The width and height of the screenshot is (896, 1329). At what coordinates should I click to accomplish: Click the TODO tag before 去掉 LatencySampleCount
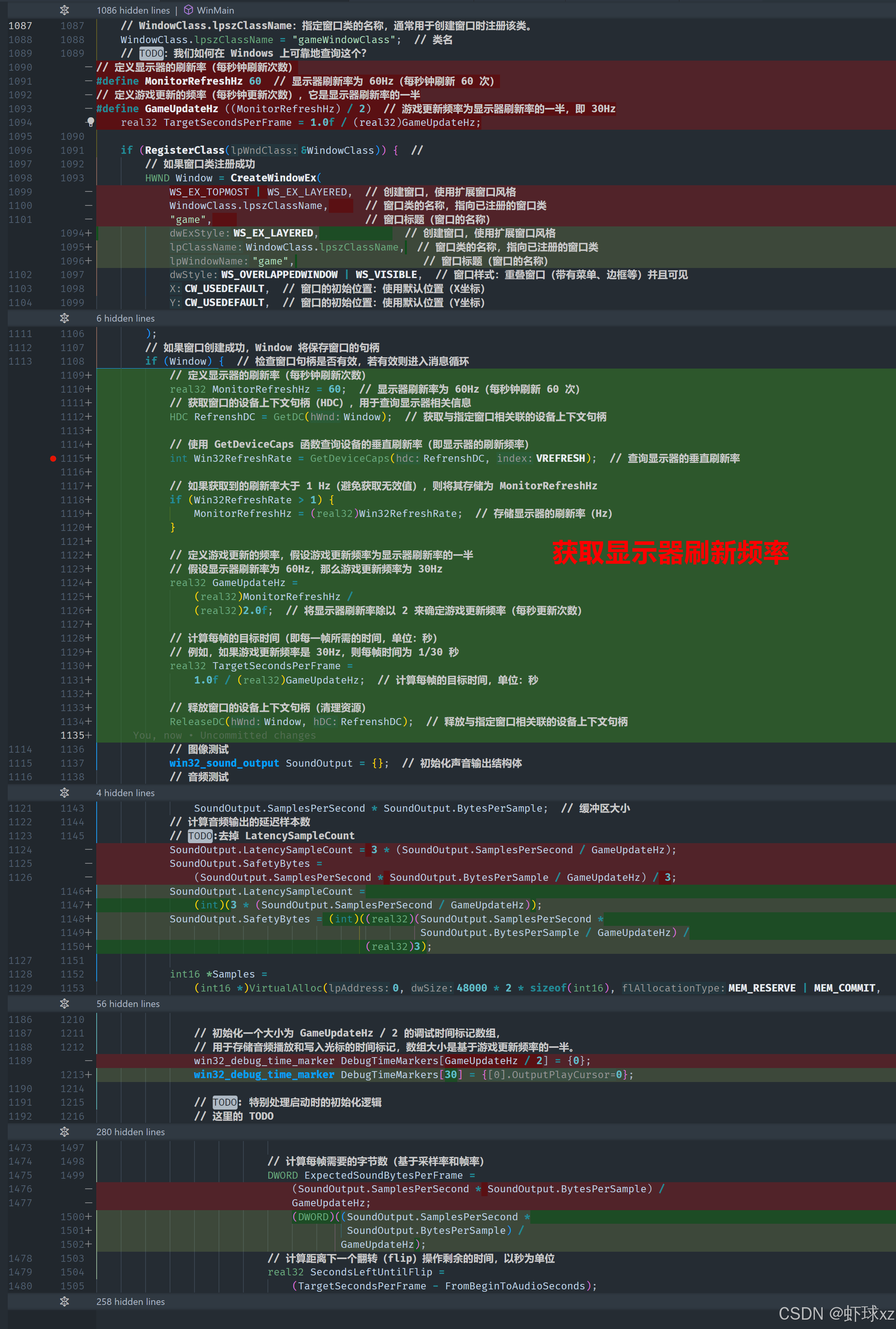point(200,836)
